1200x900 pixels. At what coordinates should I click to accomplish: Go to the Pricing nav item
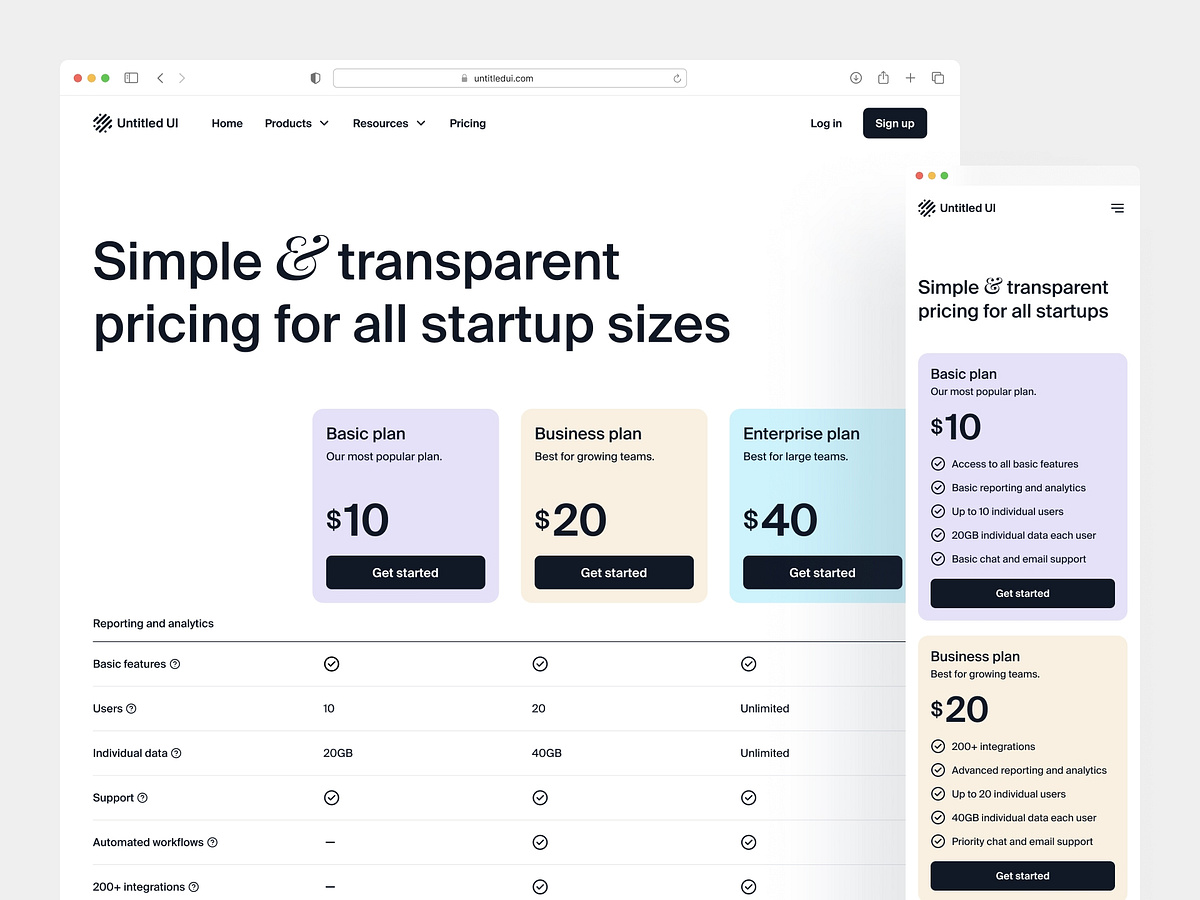click(x=467, y=123)
